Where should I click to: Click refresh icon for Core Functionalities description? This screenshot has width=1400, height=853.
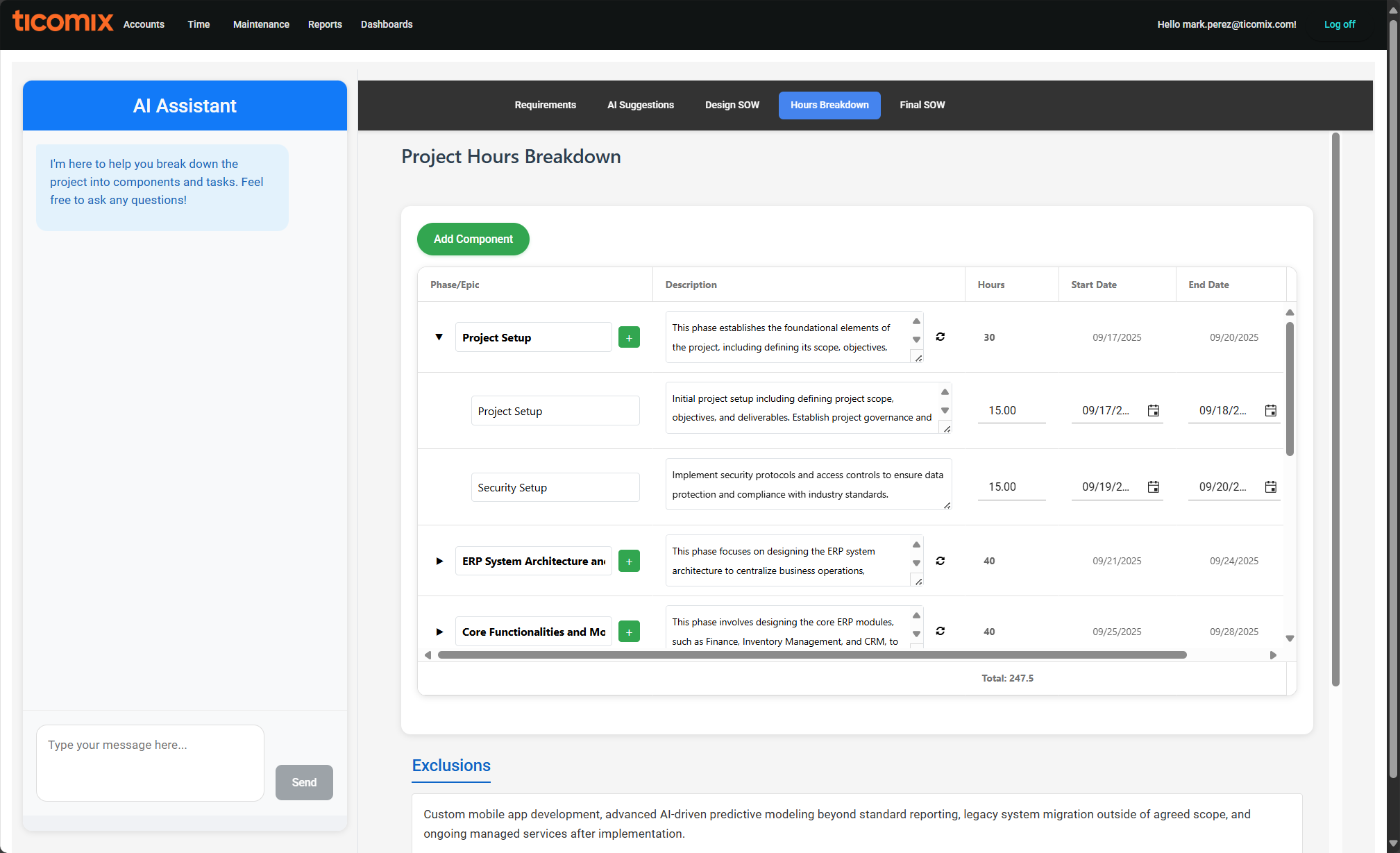pyautogui.click(x=940, y=631)
